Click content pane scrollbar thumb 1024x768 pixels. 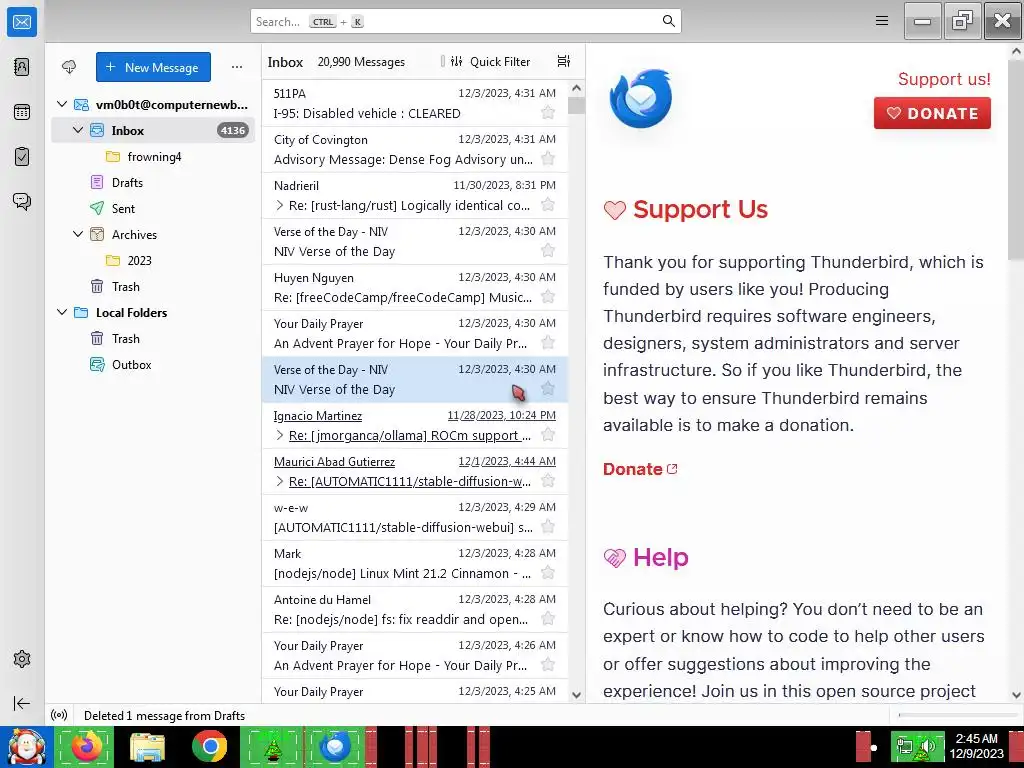click(x=1016, y=160)
